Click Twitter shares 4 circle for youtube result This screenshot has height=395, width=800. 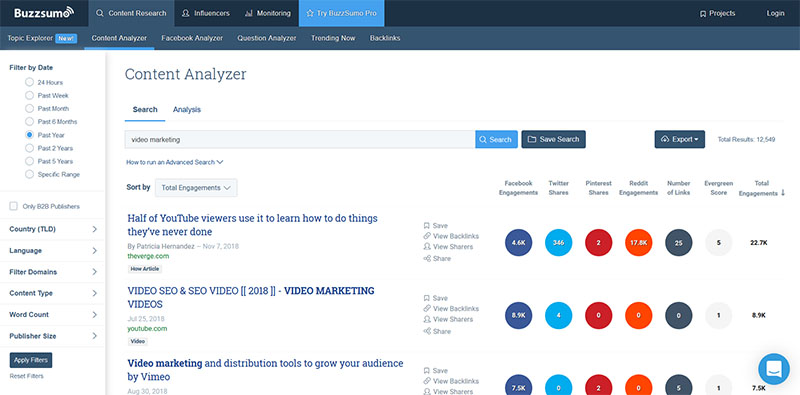tap(558, 315)
